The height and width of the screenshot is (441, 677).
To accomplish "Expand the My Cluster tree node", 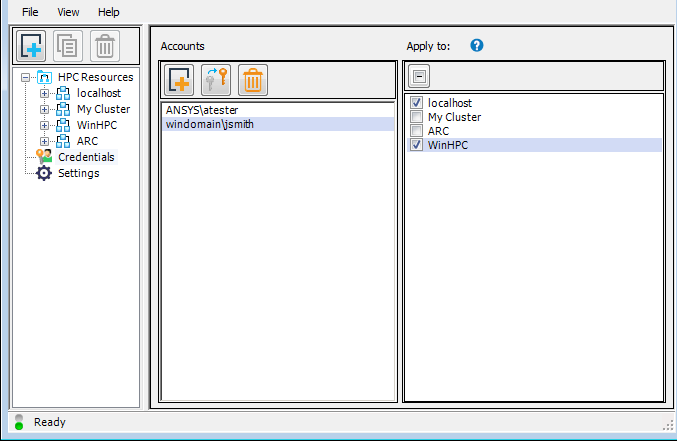I will tap(44, 109).
